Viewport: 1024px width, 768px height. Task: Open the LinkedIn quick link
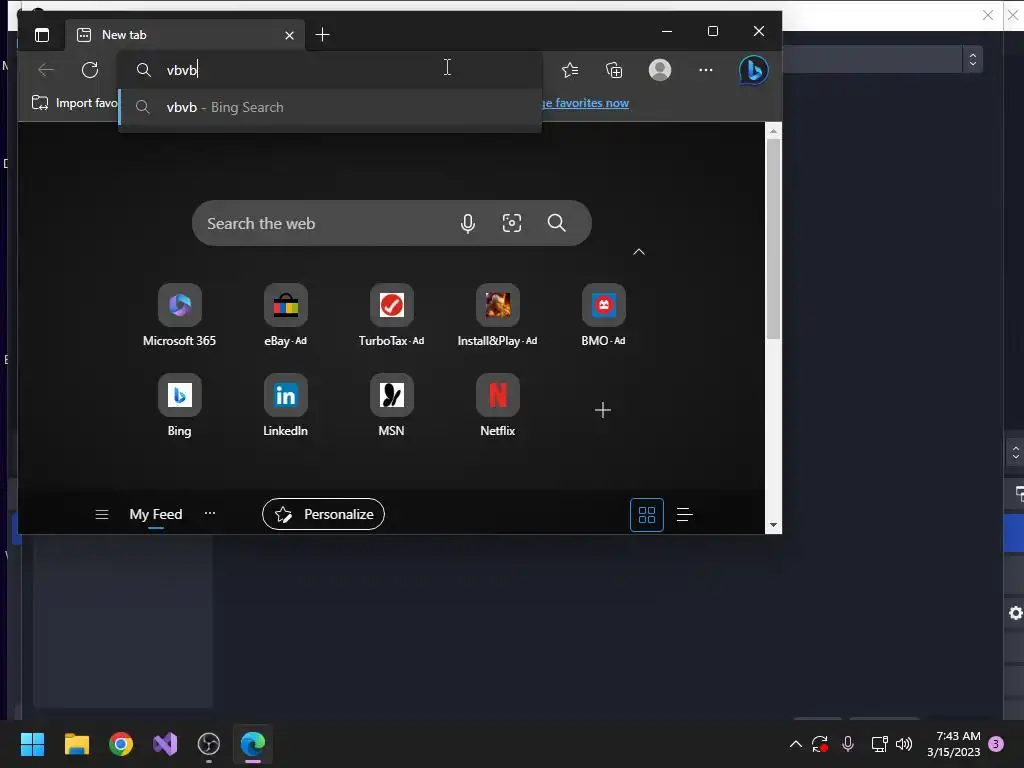coord(285,406)
